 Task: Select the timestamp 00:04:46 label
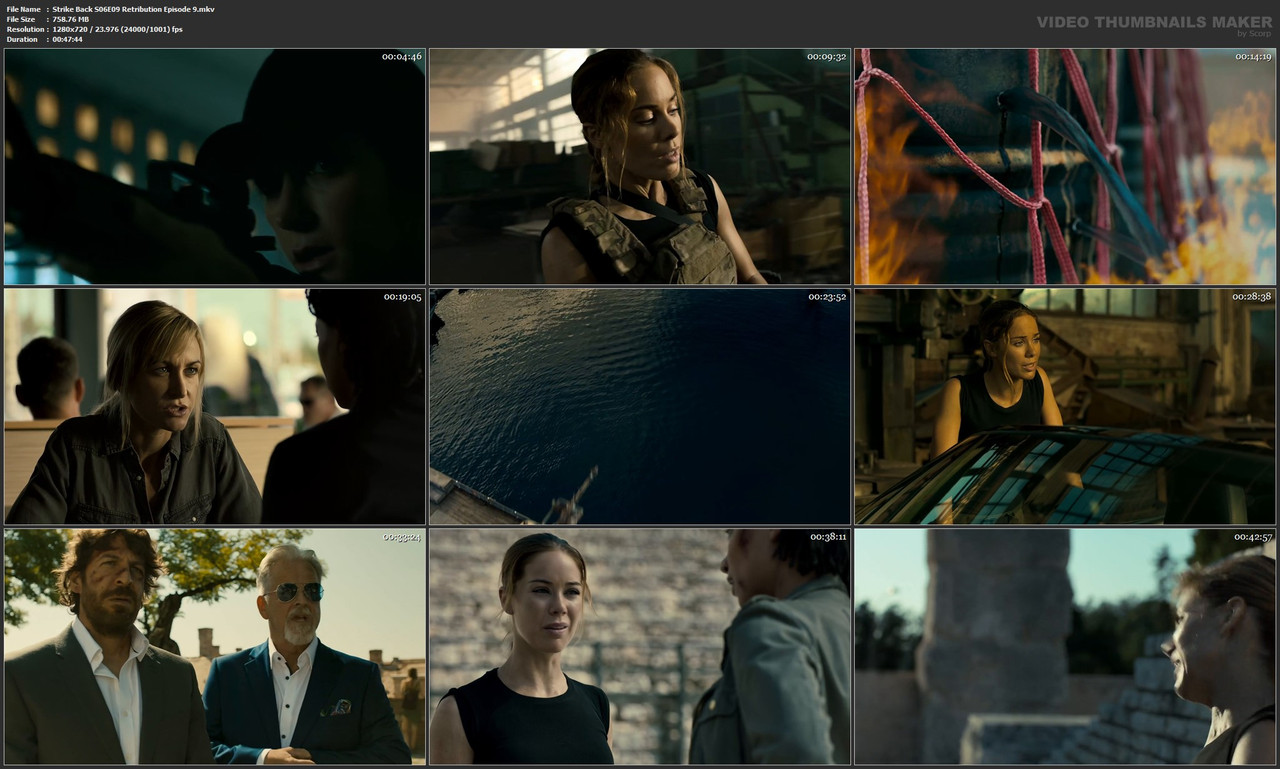[404, 58]
